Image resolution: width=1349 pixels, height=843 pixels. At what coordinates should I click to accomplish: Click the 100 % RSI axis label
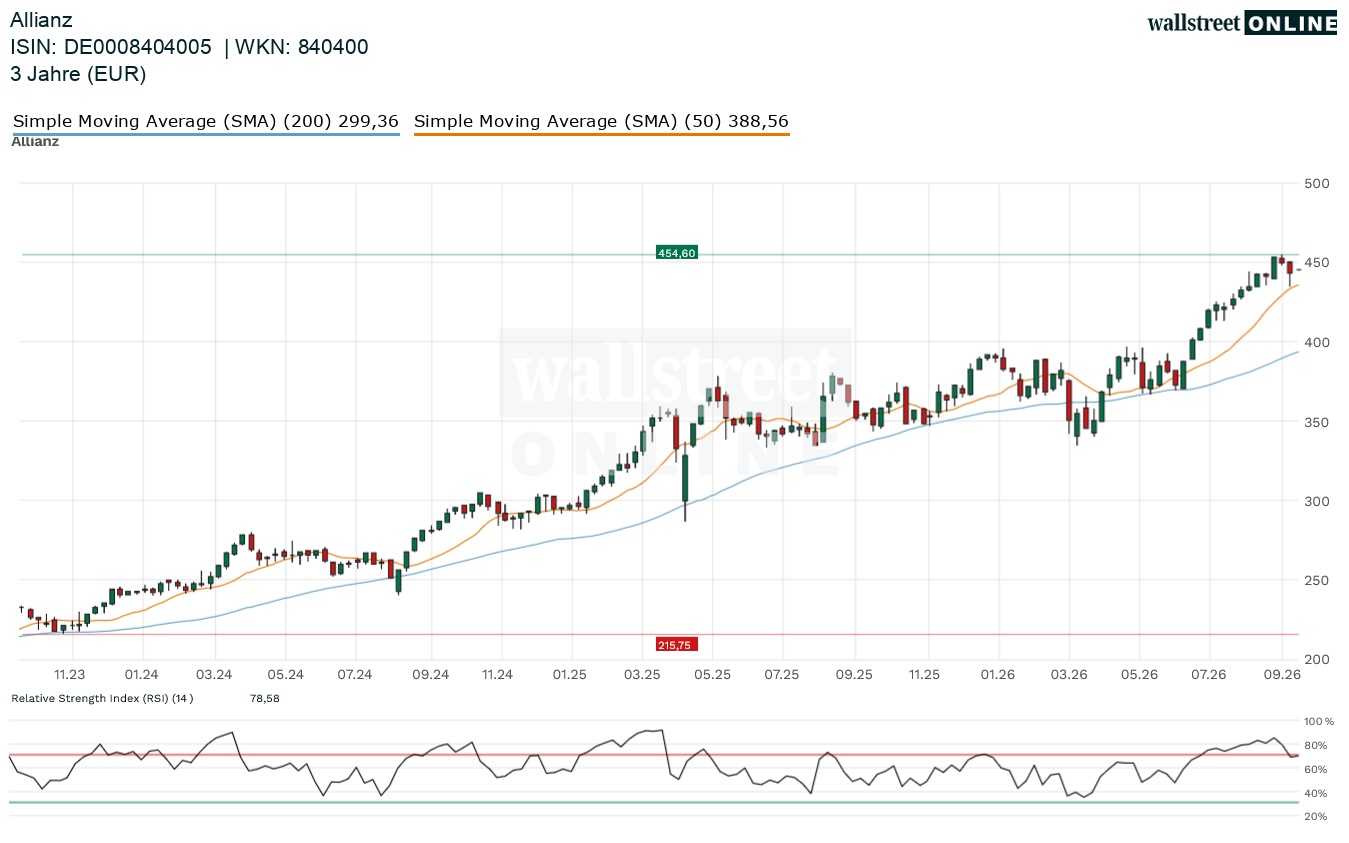[1320, 721]
